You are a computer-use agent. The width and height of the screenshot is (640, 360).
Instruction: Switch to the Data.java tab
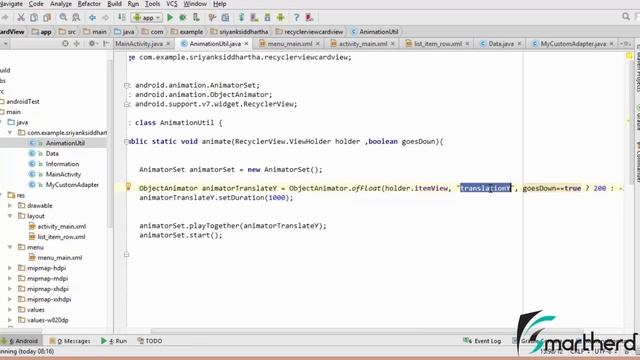click(x=501, y=43)
